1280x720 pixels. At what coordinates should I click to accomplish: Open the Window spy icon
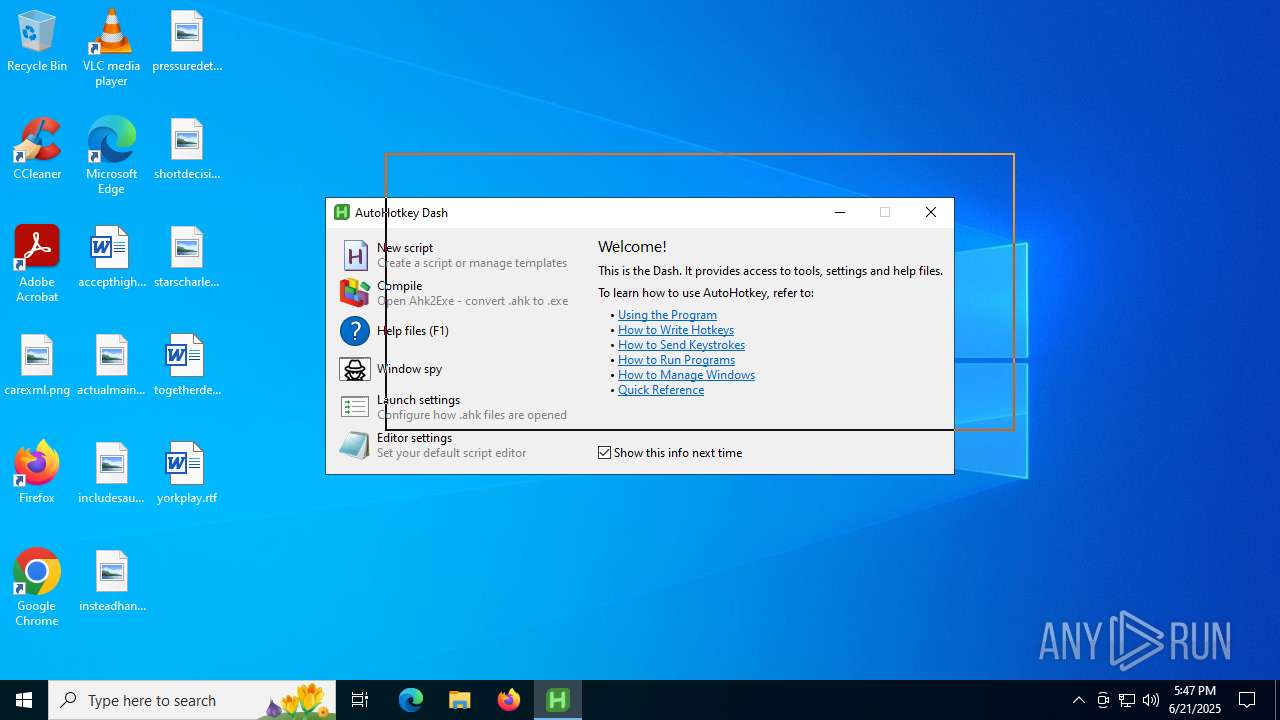coord(355,369)
